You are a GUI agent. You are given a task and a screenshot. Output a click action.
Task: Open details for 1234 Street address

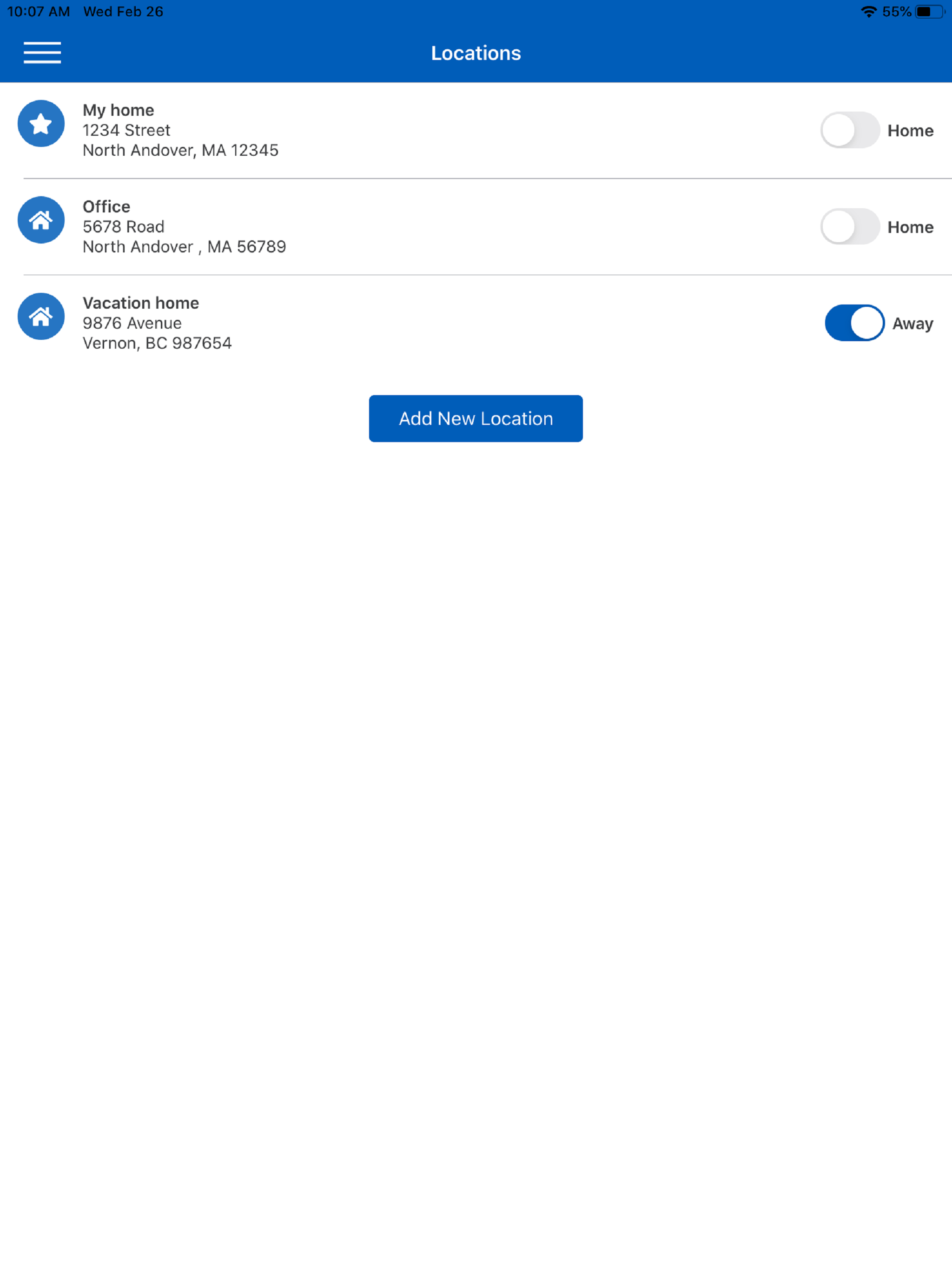(x=126, y=130)
